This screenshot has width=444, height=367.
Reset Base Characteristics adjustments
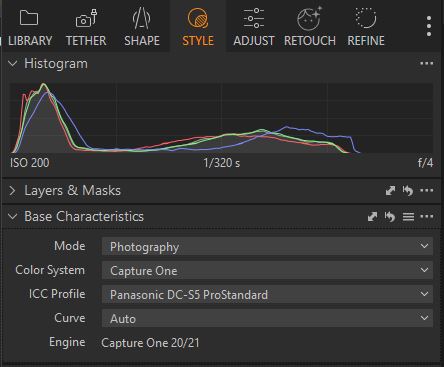[x=390, y=217]
